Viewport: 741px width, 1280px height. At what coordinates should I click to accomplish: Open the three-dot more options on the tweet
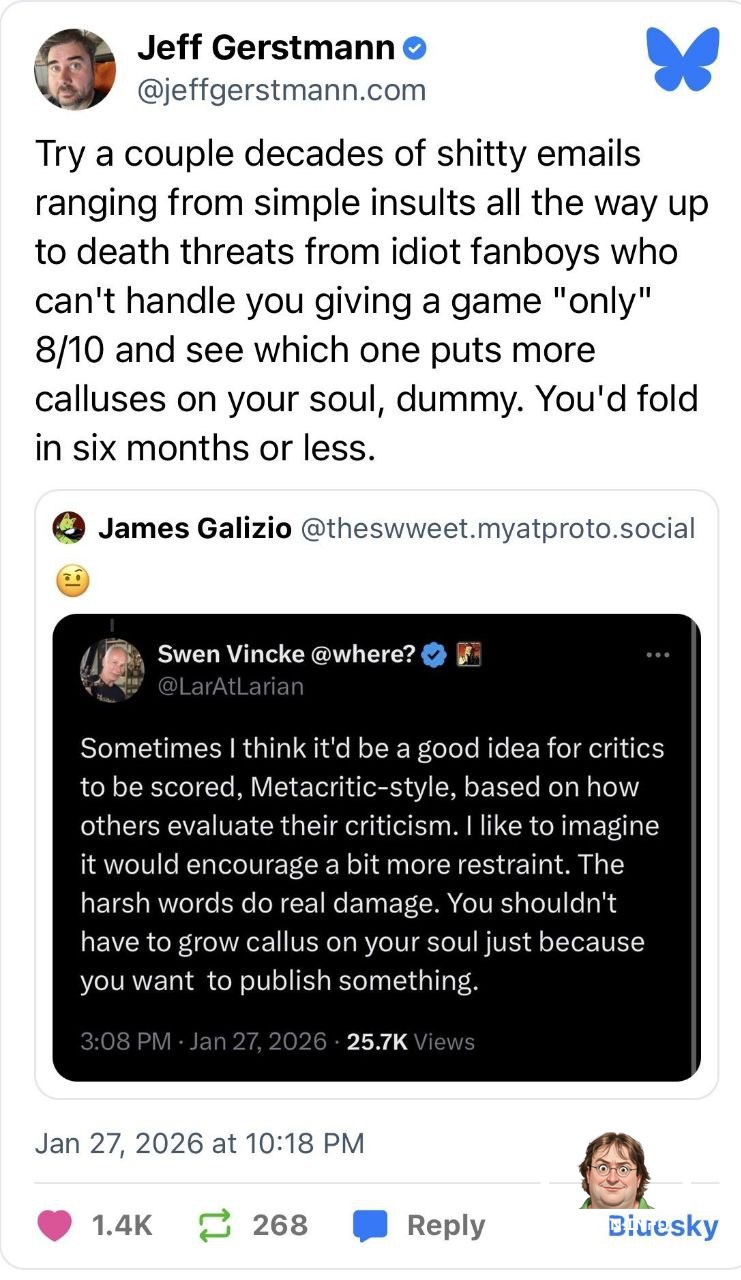(659, 654)
